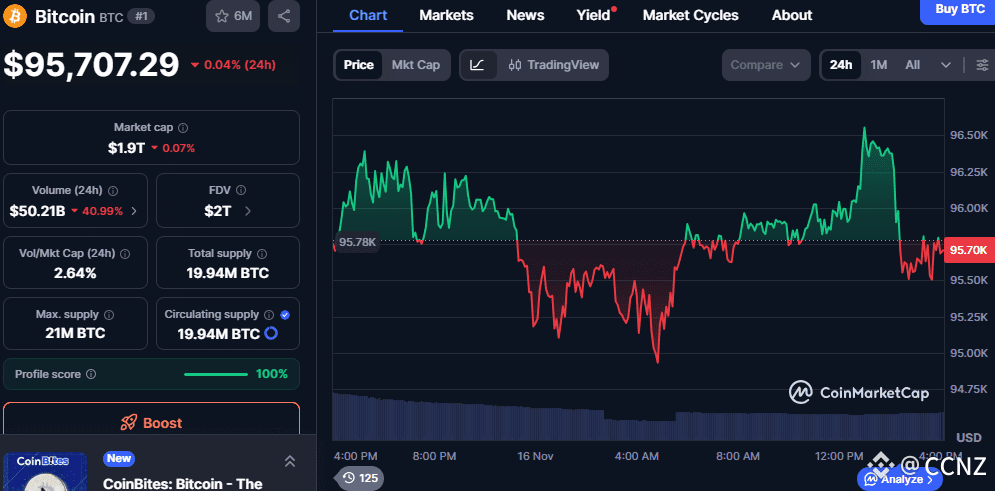Image resolution: width=995 pixels, height=491 pixels.
Task: Click the star watchlist button showing 6M
Action: tap(232, 16)
